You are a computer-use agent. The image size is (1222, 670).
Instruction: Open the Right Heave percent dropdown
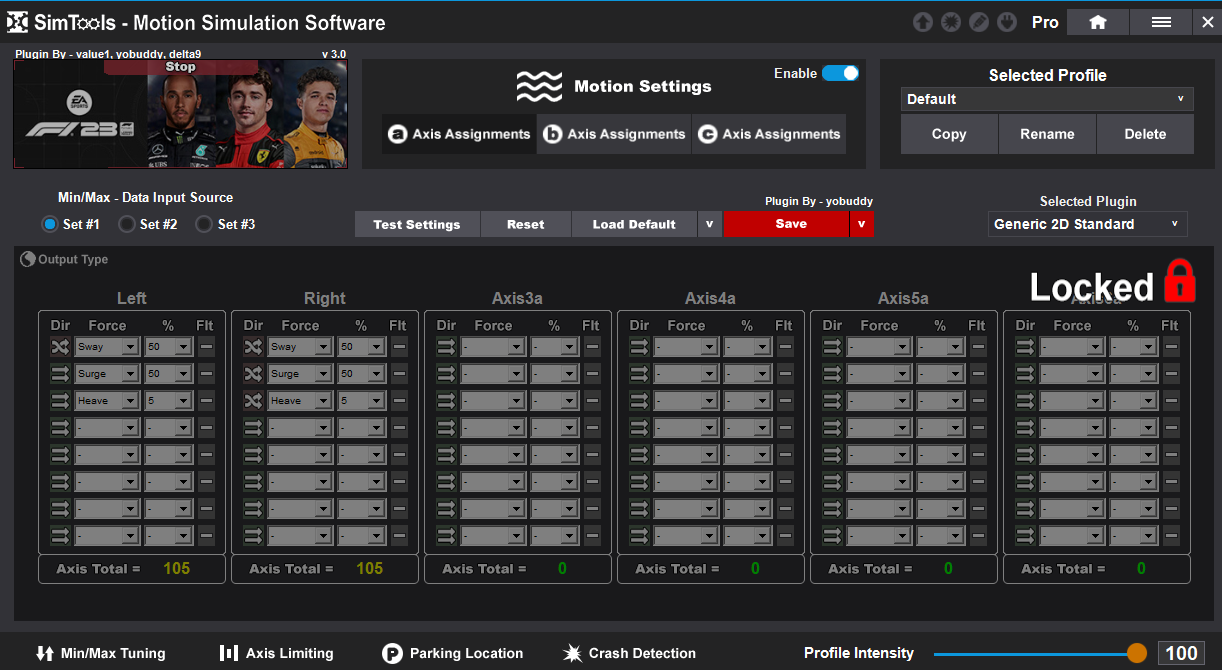click(x=362, y=401)
